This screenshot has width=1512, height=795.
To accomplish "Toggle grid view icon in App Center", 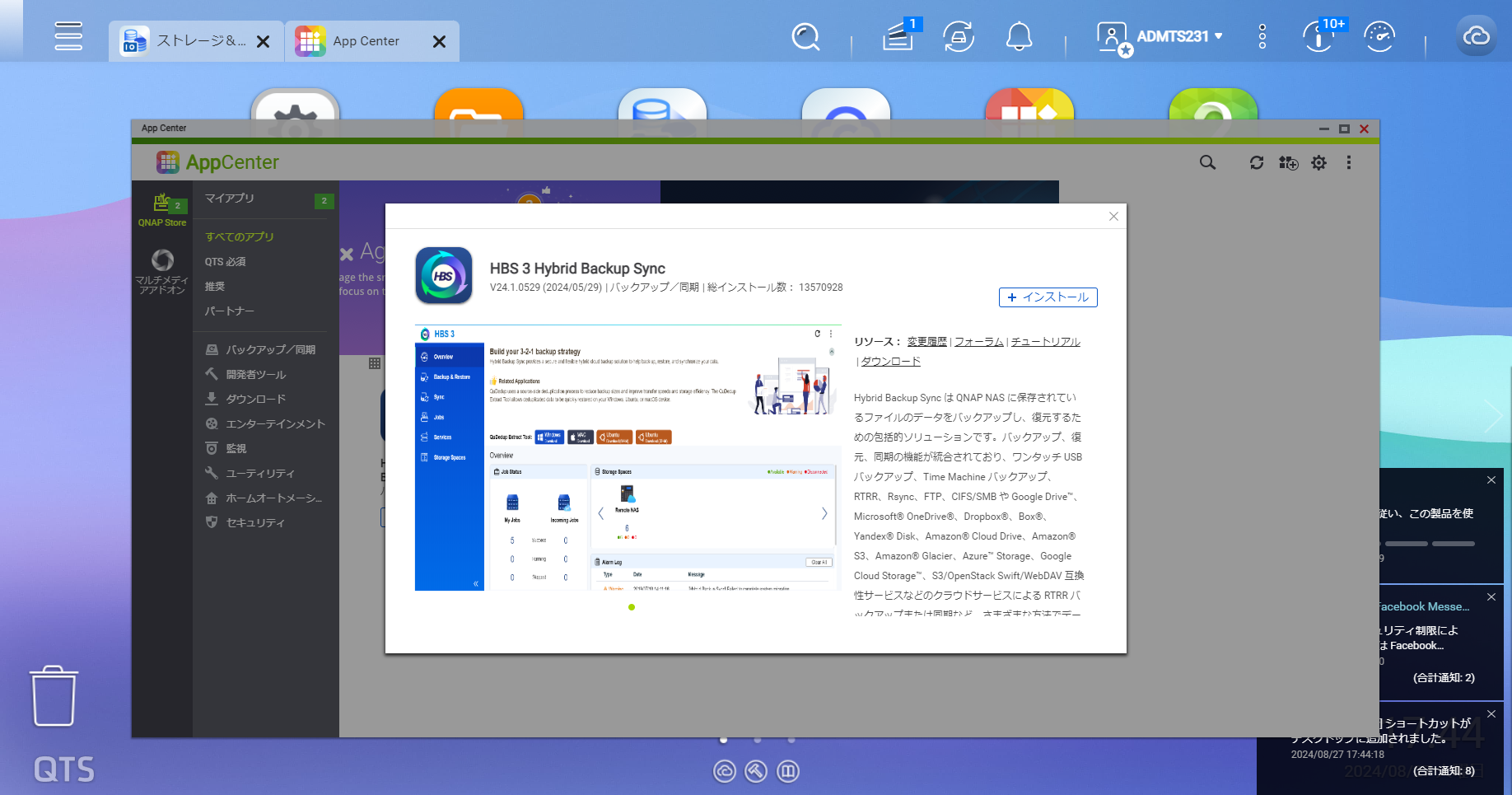I will 375,363.
